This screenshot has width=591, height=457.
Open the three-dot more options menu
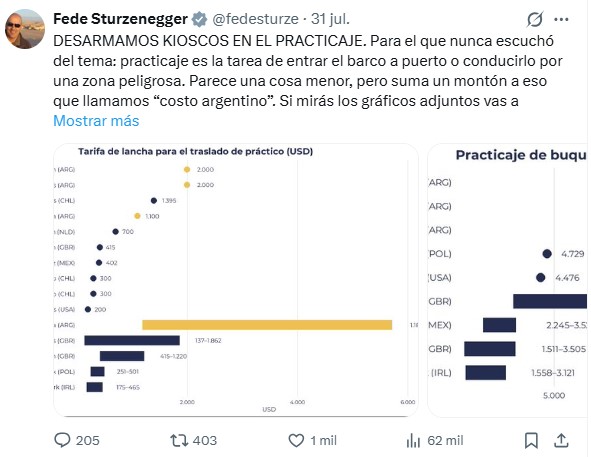tap(561, 19)
